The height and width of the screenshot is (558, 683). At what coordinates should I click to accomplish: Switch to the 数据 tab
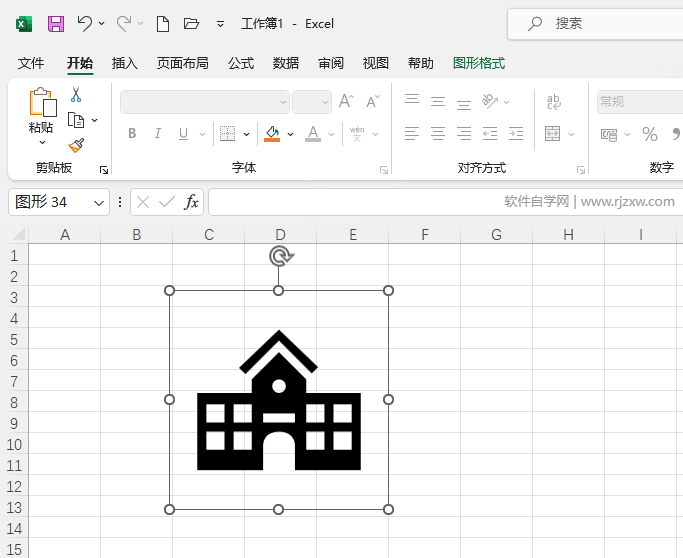(x=286, y=64)
